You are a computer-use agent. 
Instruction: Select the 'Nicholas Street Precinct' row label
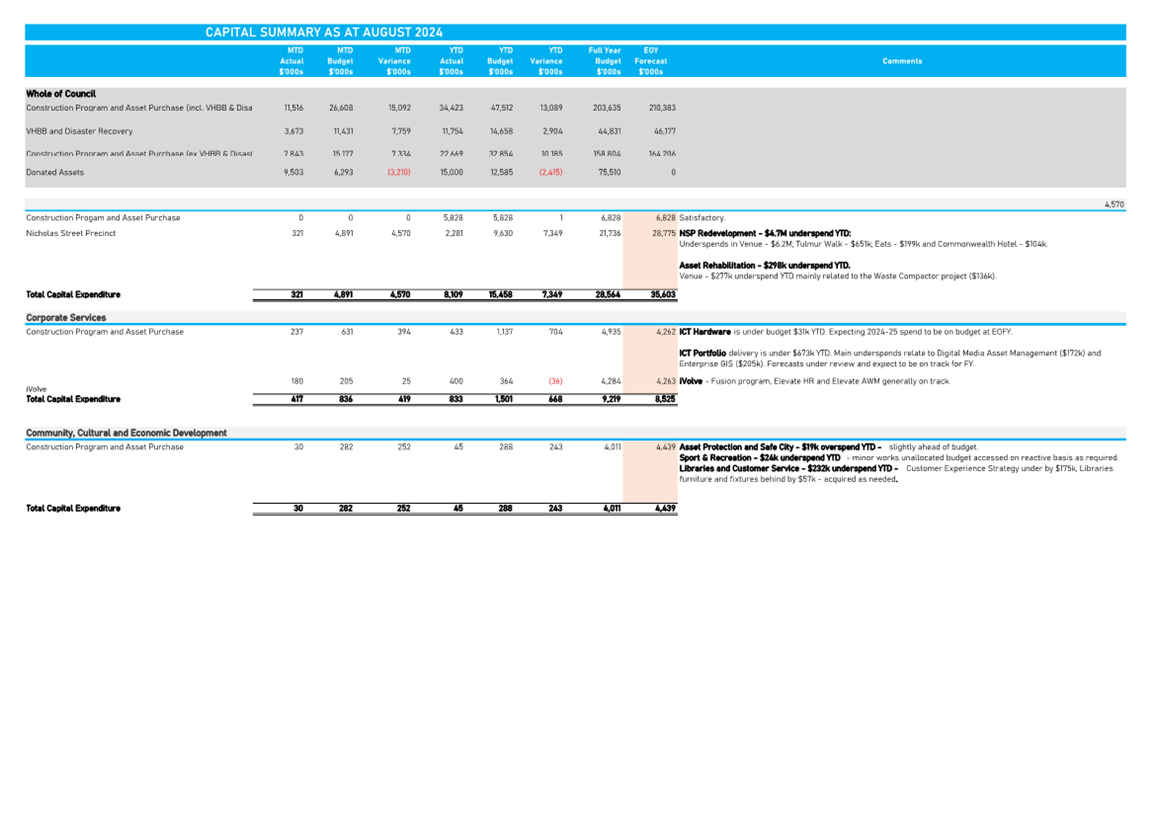click(71, 233)
